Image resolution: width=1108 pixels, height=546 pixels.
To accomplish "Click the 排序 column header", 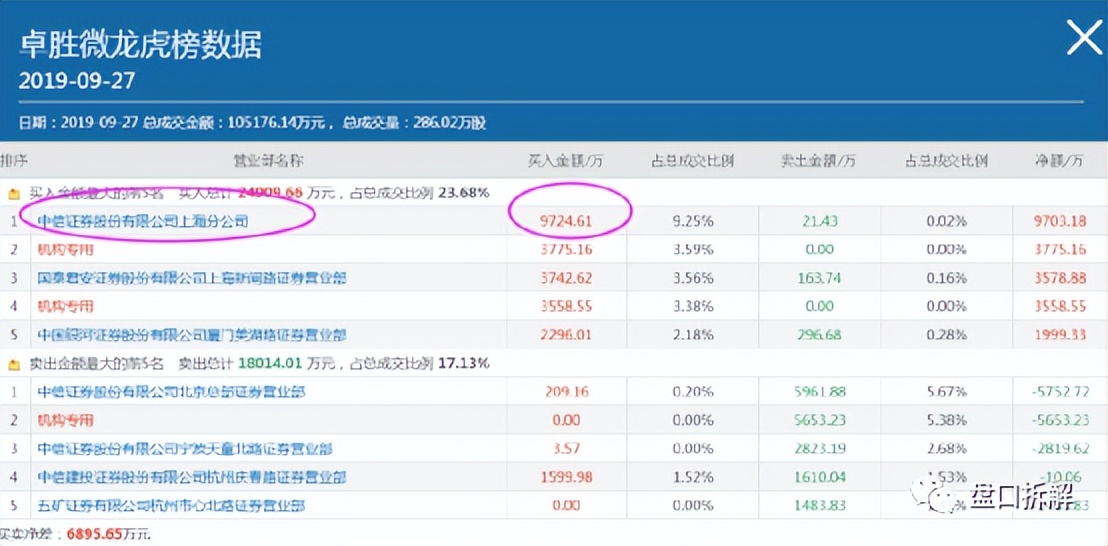I will pos(13,160).
